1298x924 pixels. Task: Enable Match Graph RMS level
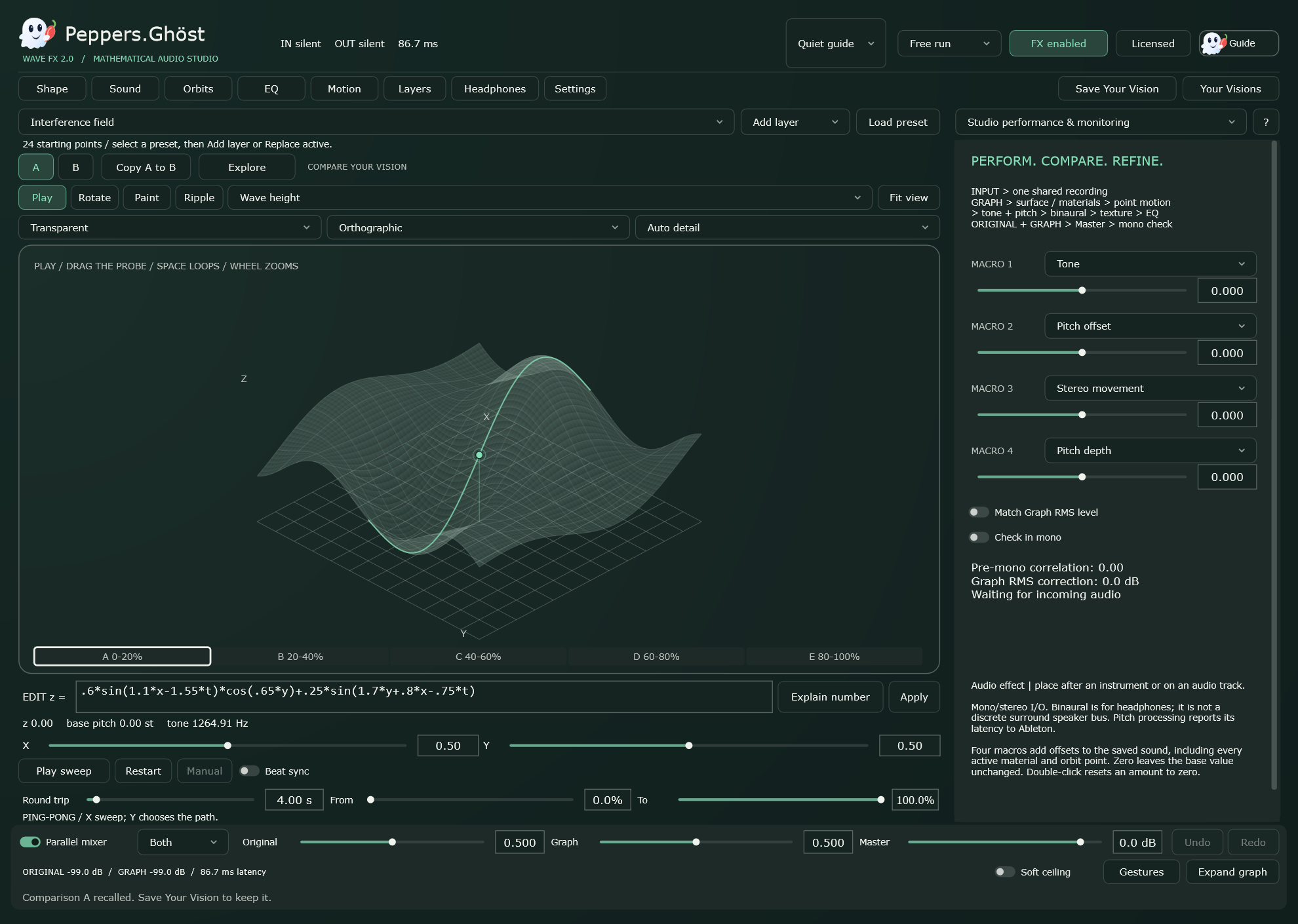(979, 512)
